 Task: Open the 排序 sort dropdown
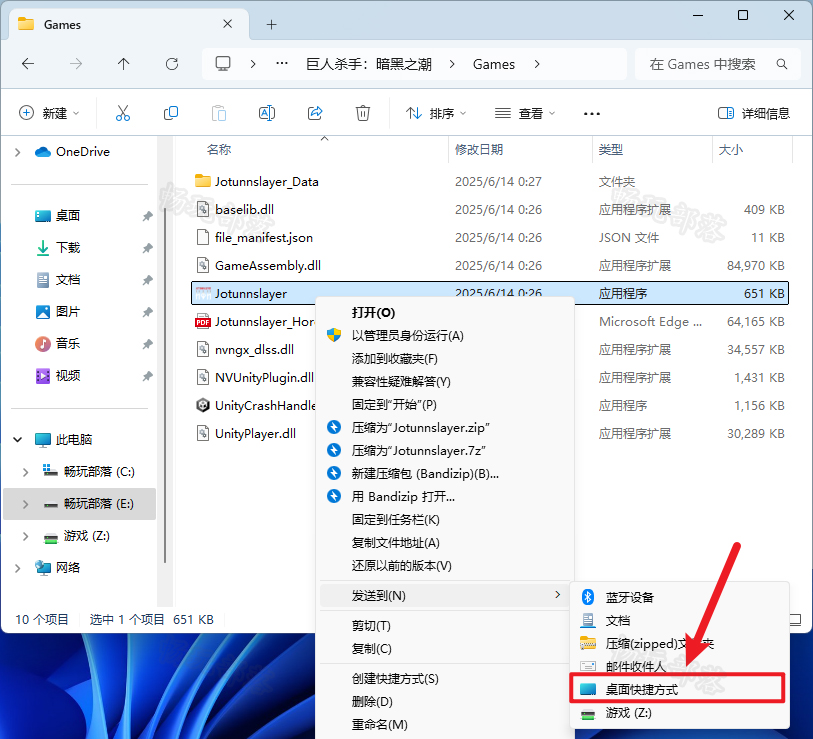pos(436,113)
